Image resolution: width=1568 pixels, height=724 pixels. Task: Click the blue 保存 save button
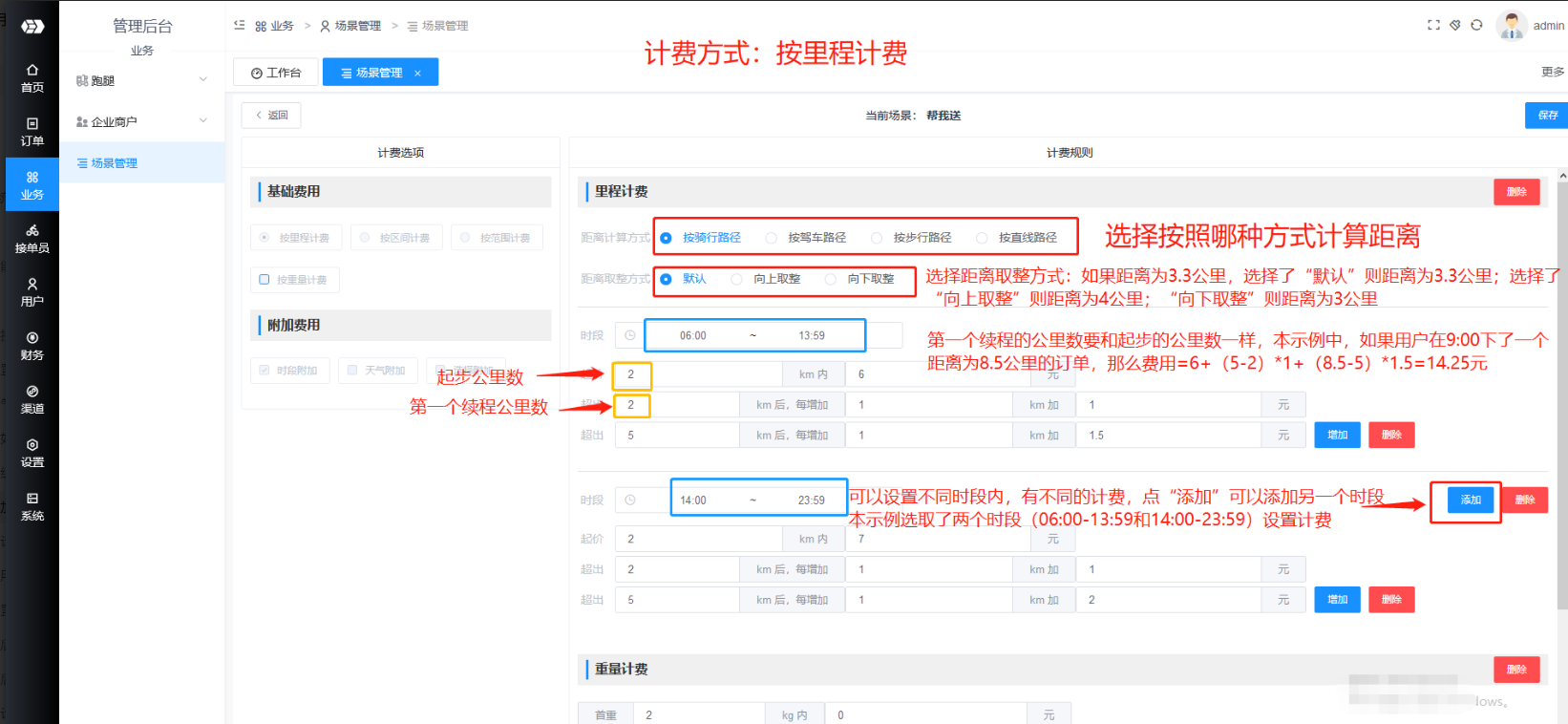click(x=1547, y=115)
